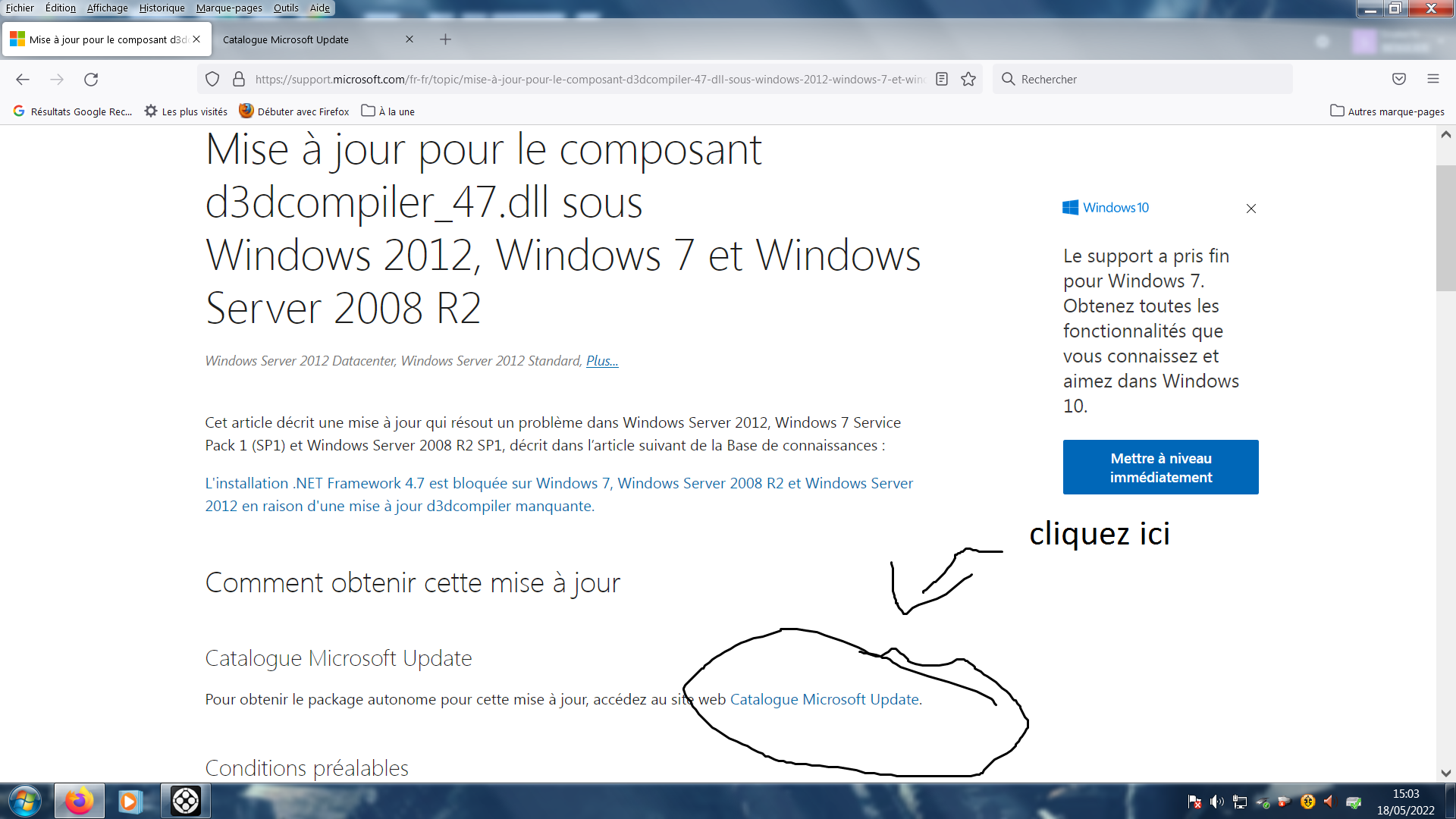Open a new tab with the plus button

[446, 39]
